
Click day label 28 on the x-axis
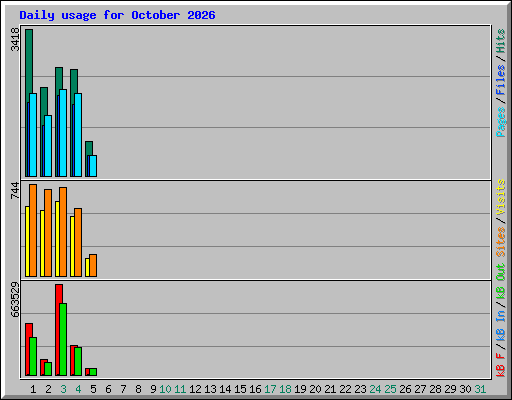click(435, 389)
